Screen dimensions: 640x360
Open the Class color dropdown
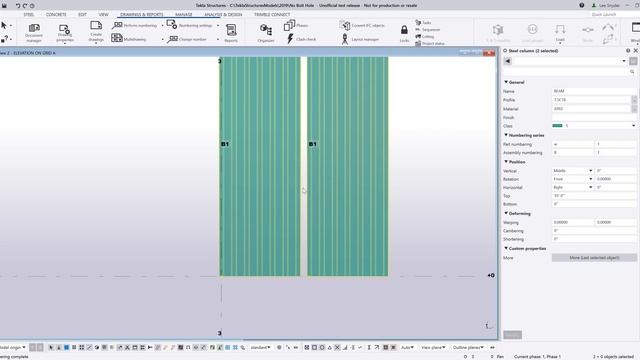(633, 126)
